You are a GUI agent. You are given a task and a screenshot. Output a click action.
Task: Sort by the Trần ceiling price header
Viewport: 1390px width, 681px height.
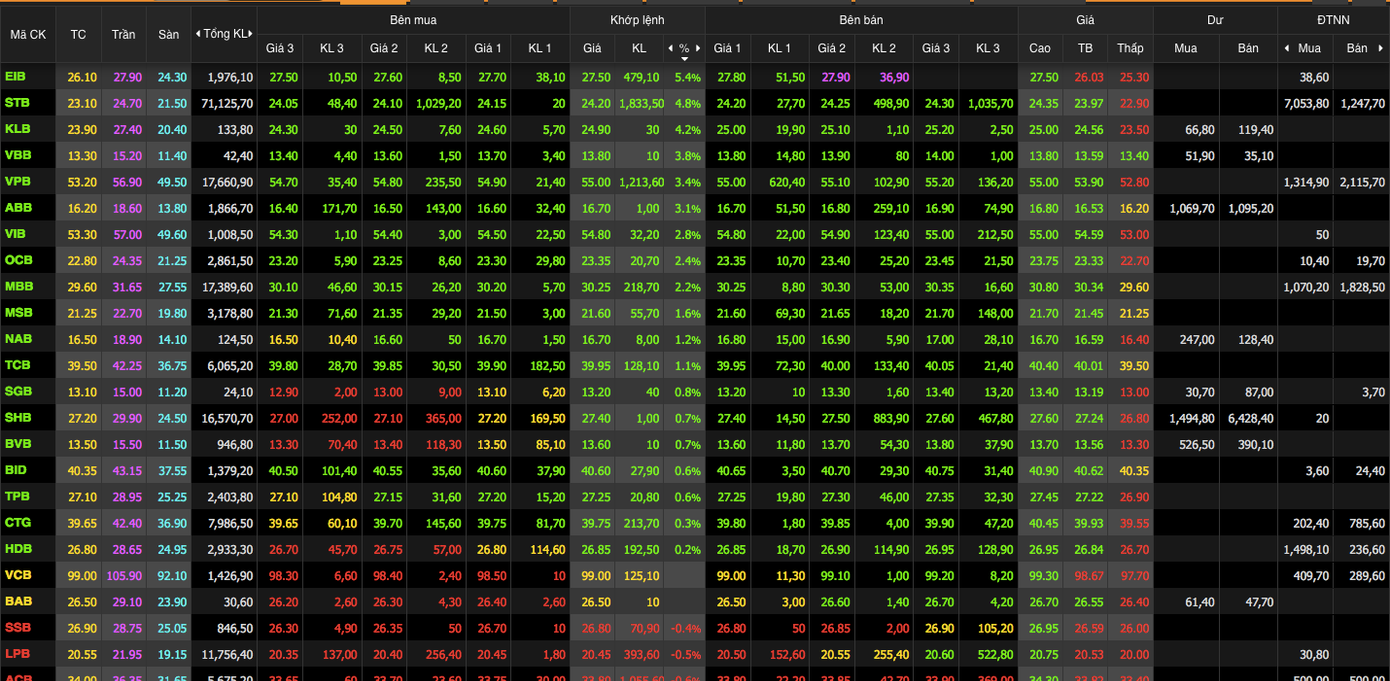[x=123, y=34]
